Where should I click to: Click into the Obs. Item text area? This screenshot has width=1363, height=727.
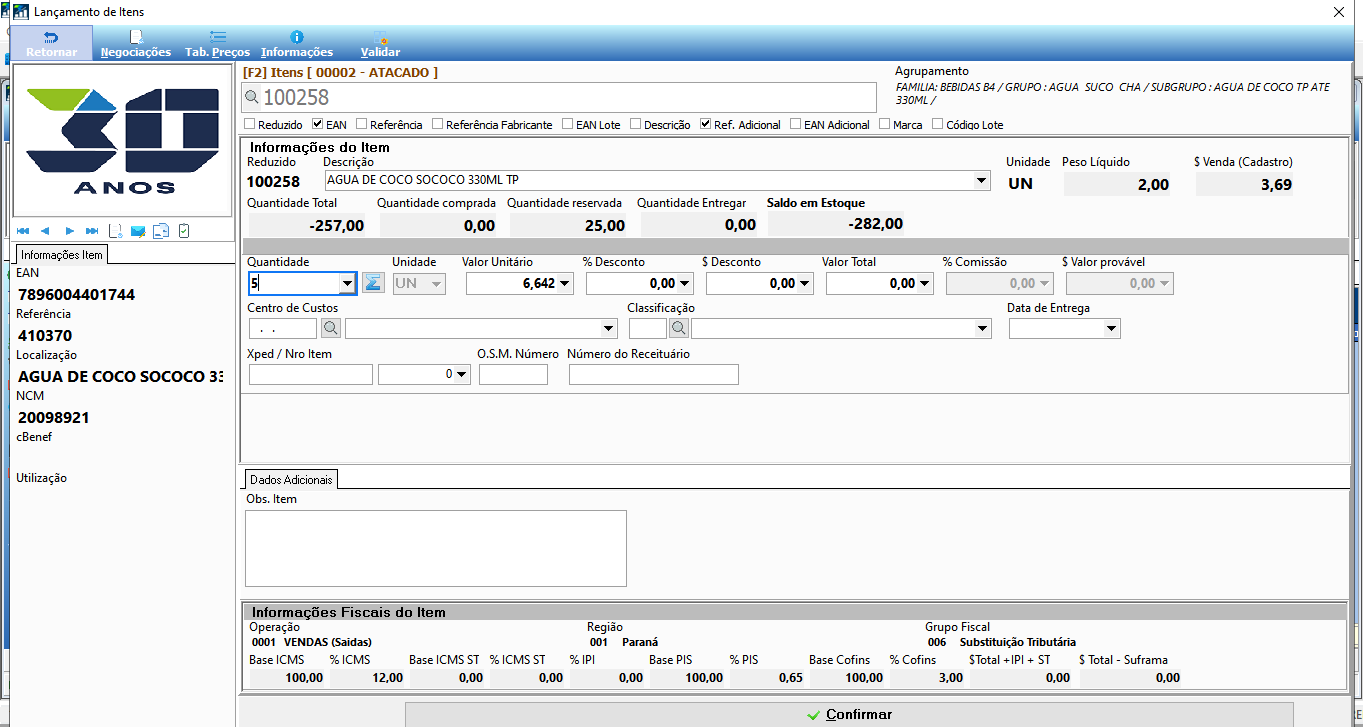coord(436,548)
